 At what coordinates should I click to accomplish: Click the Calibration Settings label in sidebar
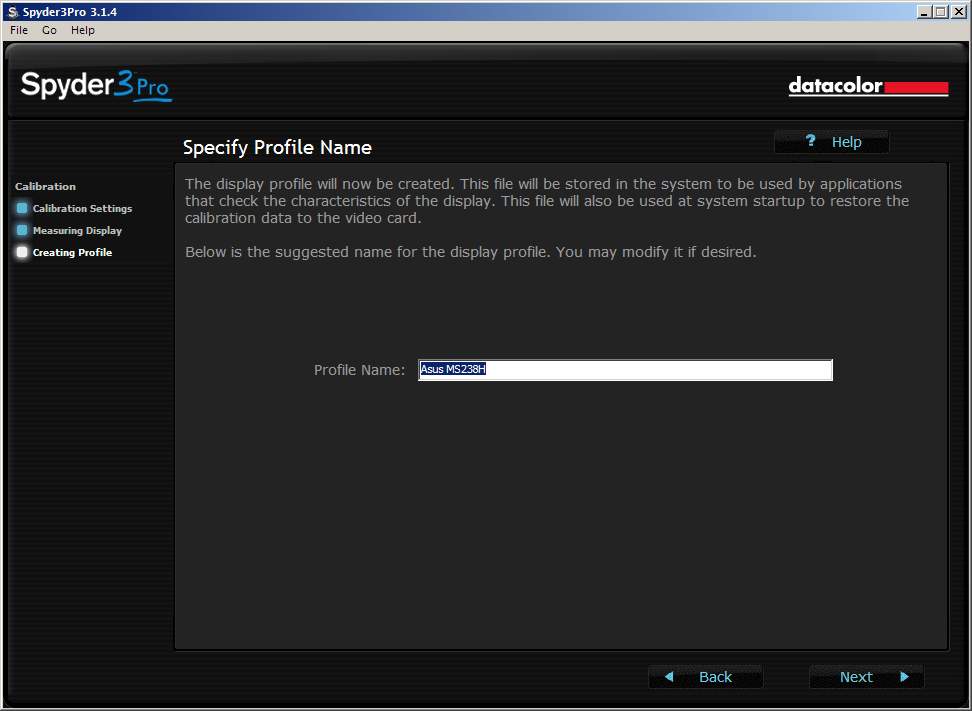[x=82, y=208]
